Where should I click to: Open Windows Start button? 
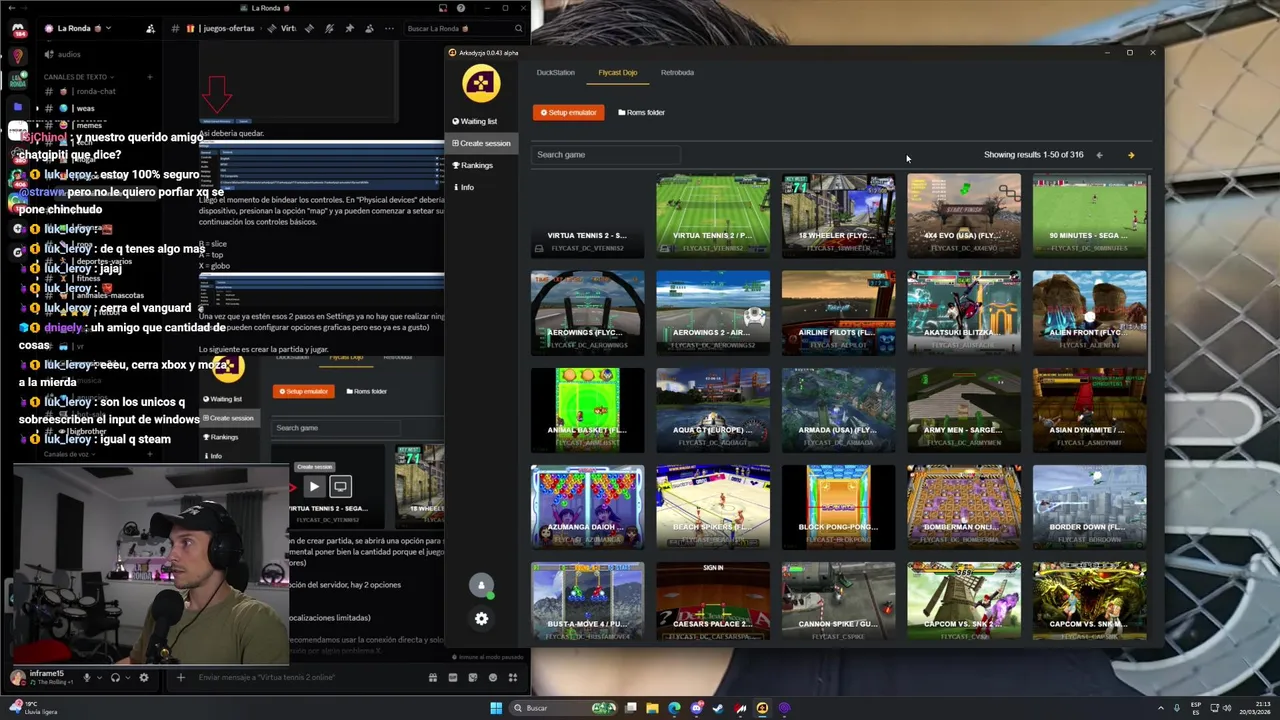coord(496,708)
